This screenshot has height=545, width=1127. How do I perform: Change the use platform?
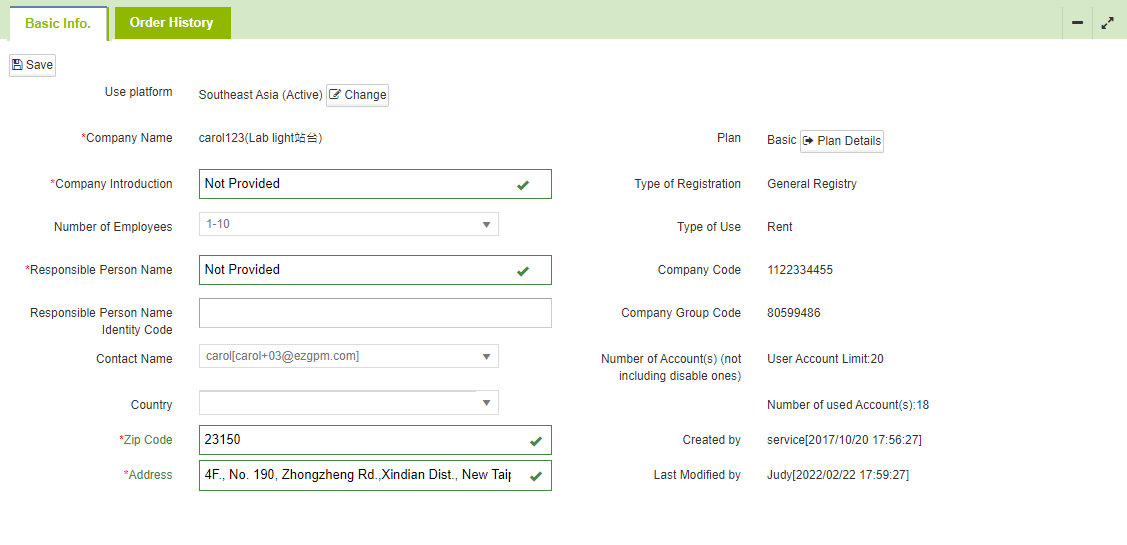click(x=357, y=95)
